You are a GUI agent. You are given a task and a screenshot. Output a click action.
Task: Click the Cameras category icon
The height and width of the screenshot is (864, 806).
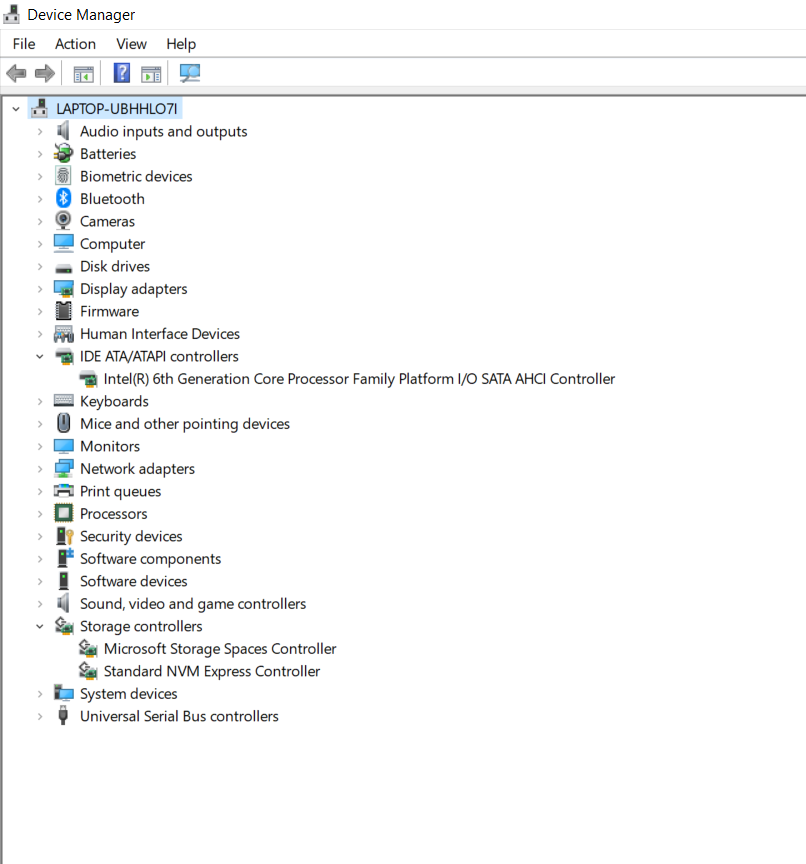63,221
